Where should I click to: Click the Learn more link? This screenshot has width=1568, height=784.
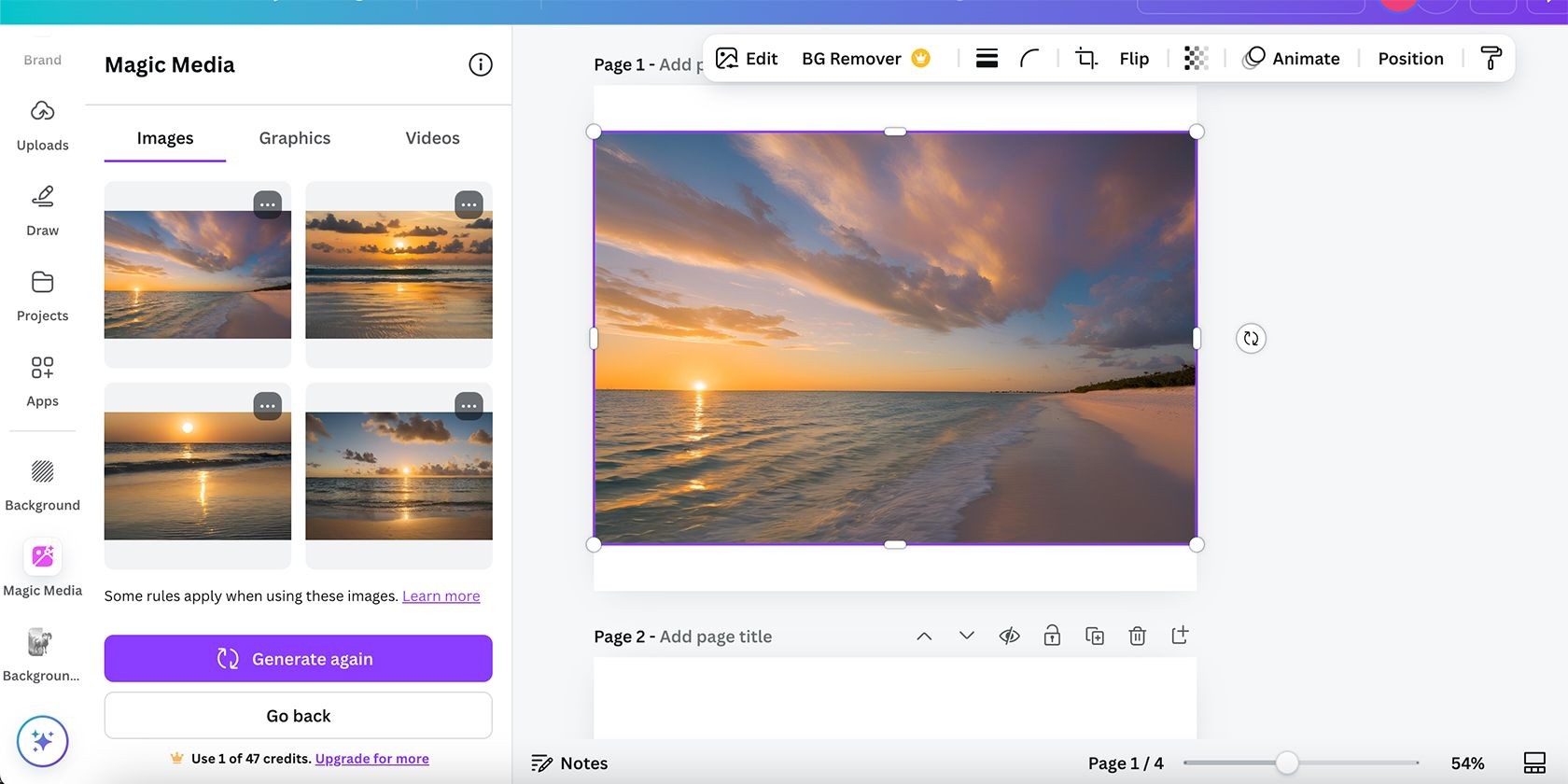pos(441,596)
